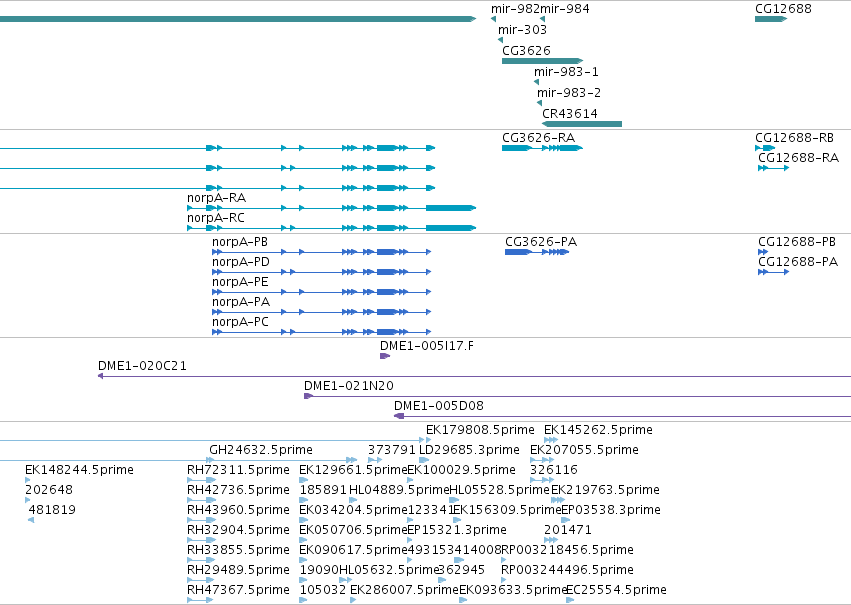Screen dimensions: 851x605
Task: Click the 201471 EST label
Action: (568, 530)
